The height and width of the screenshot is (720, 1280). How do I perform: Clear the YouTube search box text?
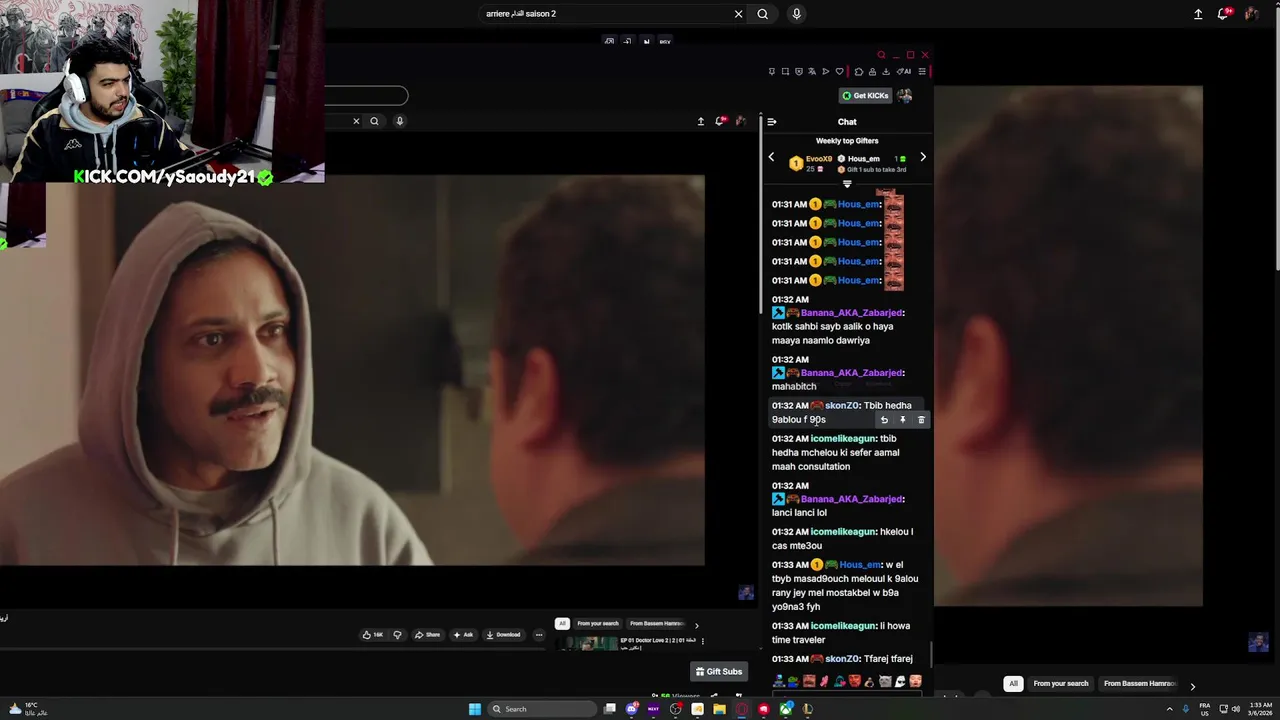click(738, 14)
